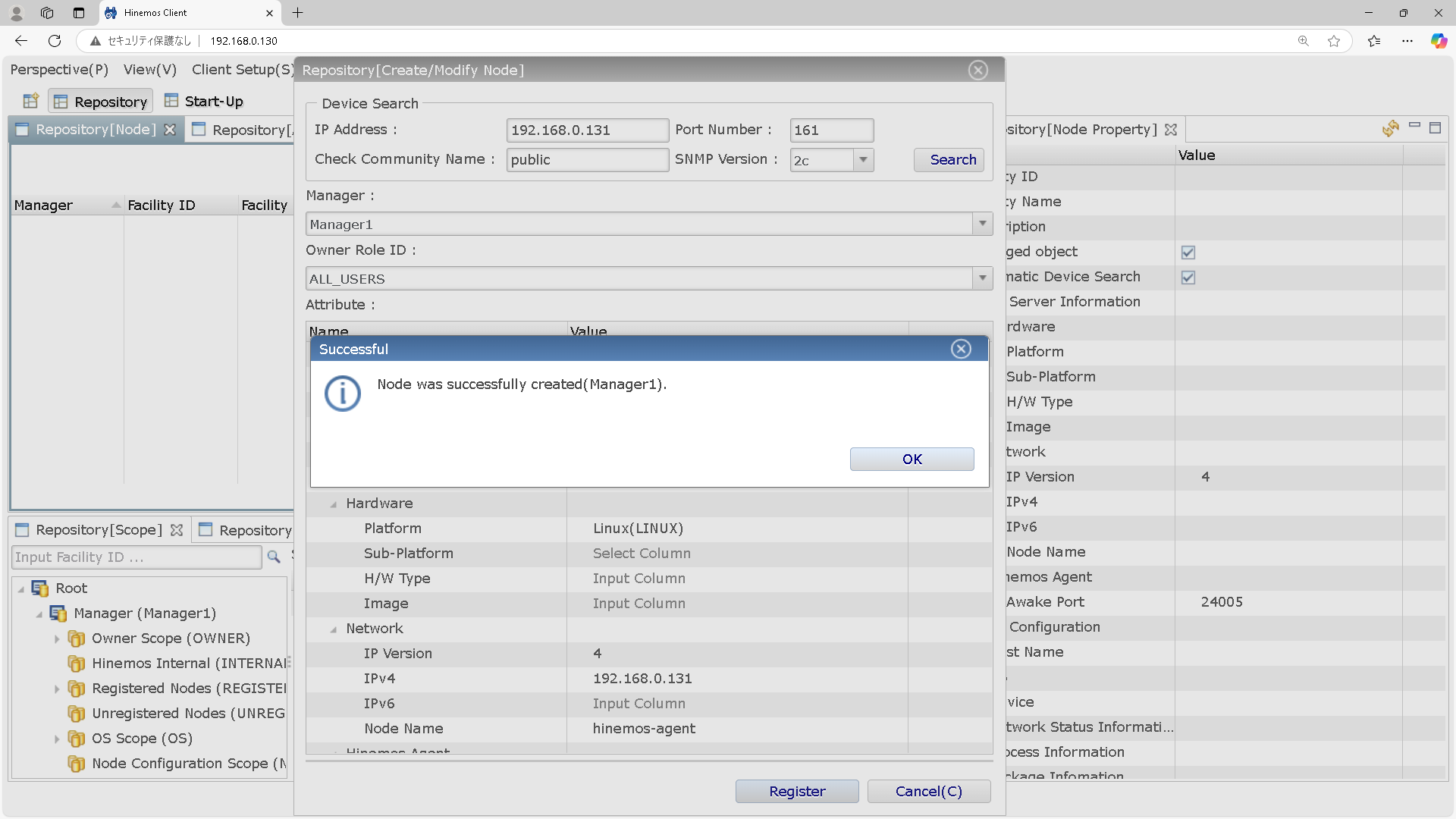Close the Create/Modify Node dialog X icon

[x=977, y=70]
